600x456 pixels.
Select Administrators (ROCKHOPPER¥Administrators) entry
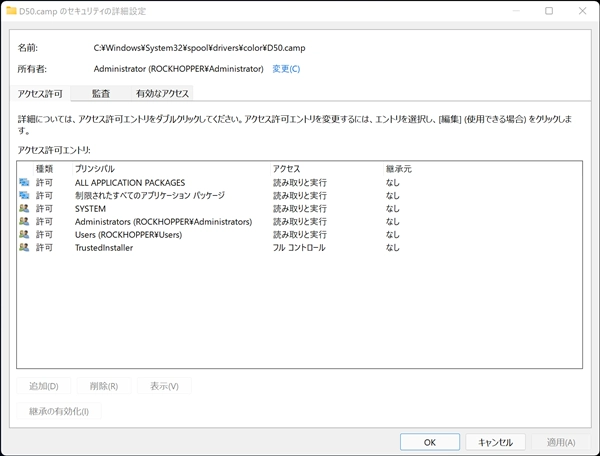[x=163, y=222]
